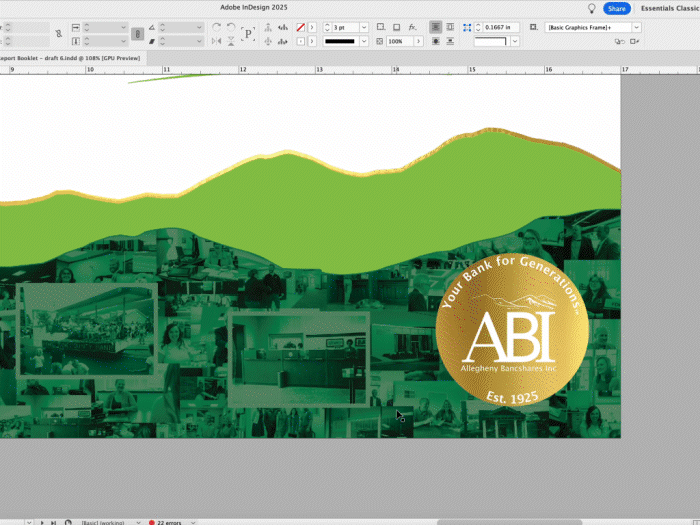Click the object style icon
The image size is (700, 525).
[x=533, y=27]
